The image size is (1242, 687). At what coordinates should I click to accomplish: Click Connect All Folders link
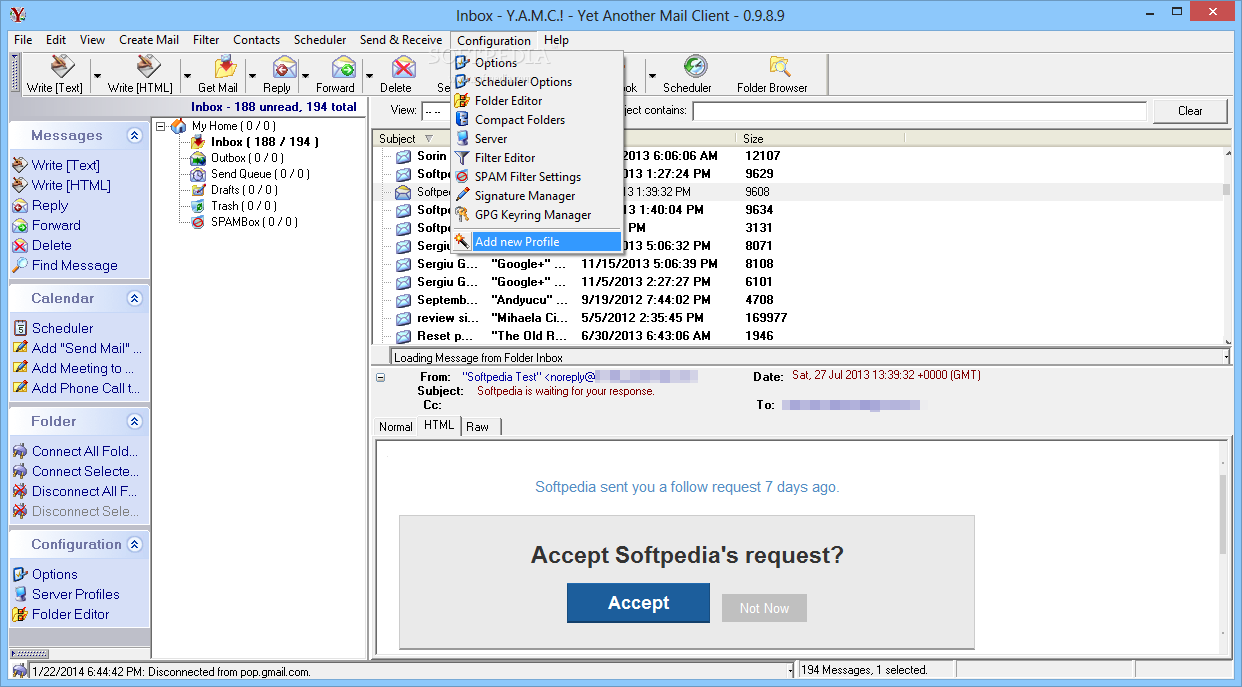click(85, 451)
